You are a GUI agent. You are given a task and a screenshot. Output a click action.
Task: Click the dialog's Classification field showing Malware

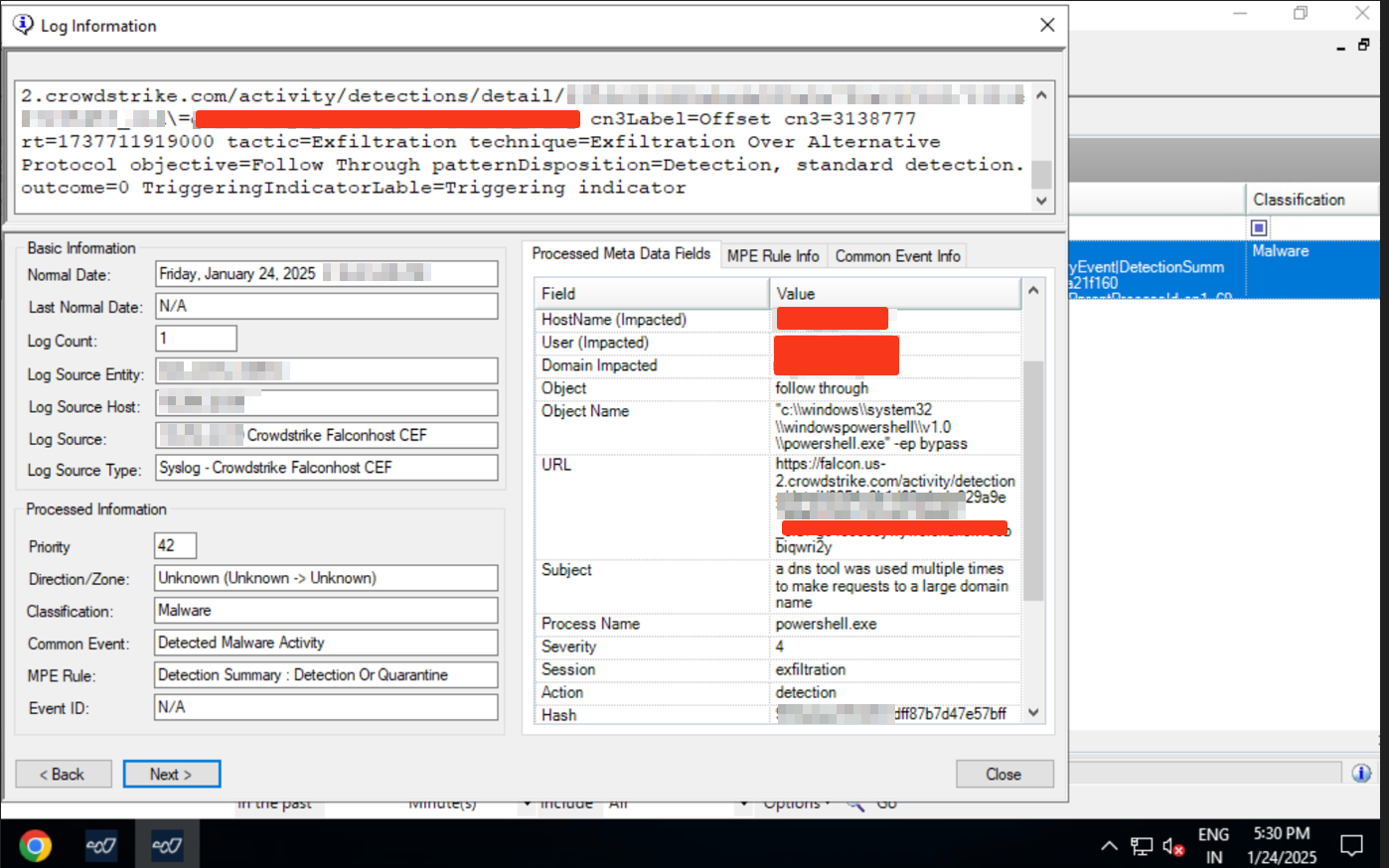327,610
